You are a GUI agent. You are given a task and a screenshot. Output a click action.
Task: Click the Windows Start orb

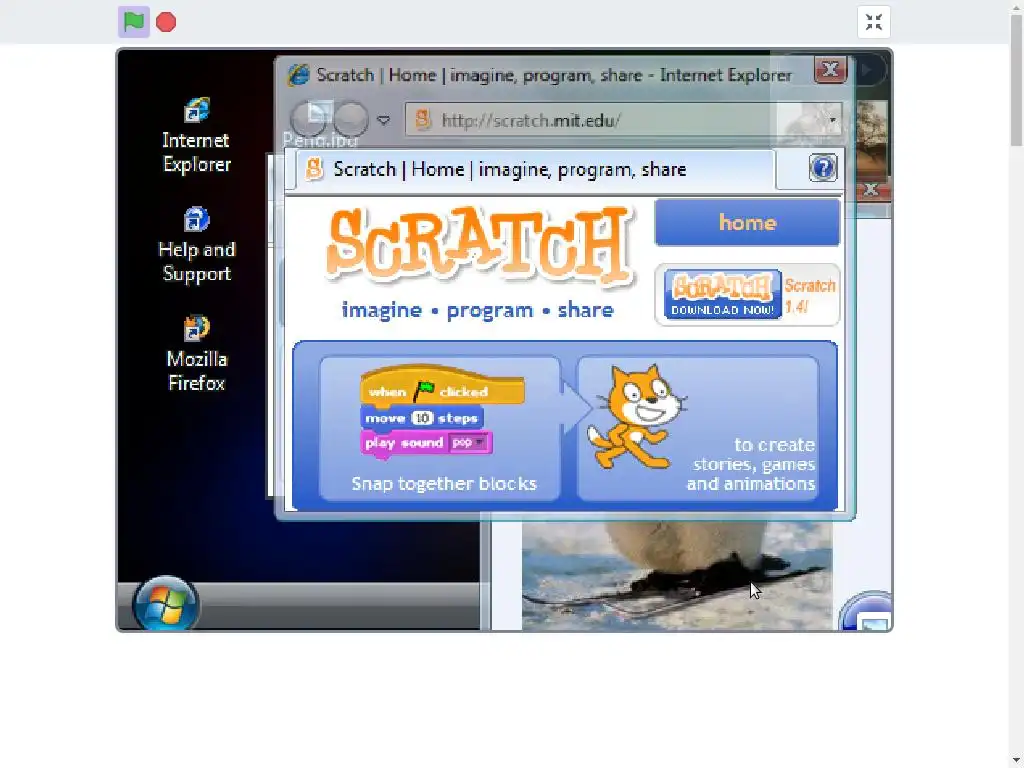click(165, 604)
